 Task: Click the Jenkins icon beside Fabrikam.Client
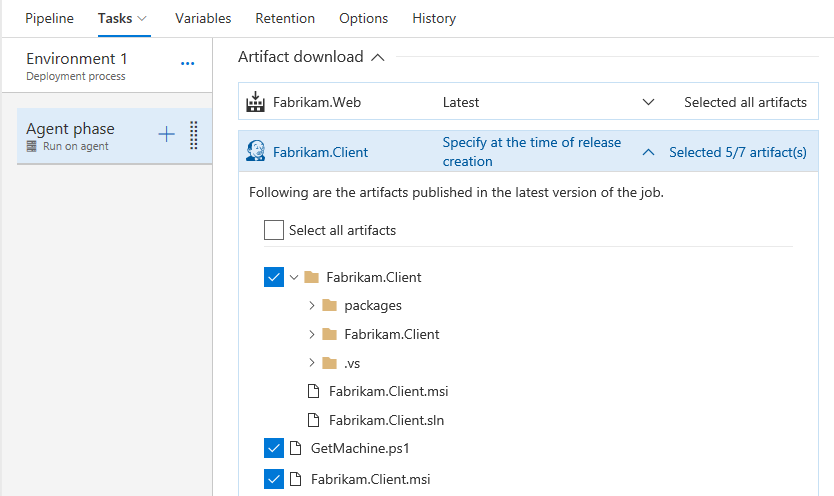[x=255, y=152]
